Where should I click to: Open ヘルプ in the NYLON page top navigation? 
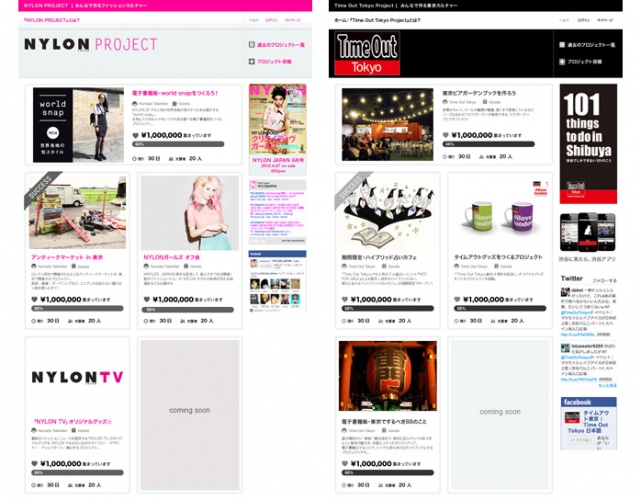coord(253,20)
